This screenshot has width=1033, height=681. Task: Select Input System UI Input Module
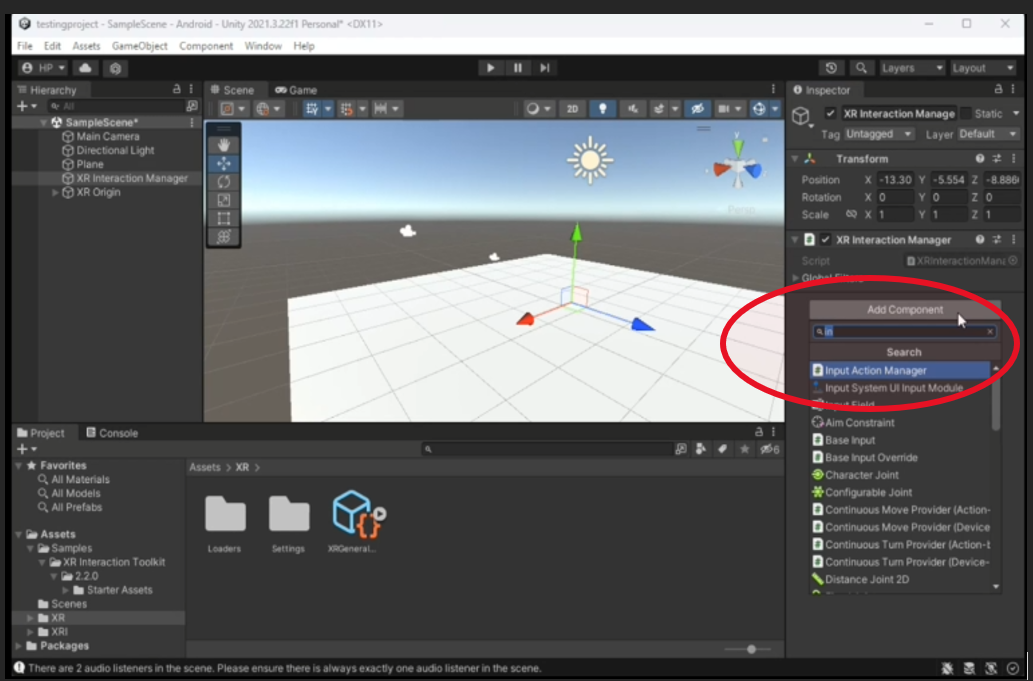tap(900, 388)
